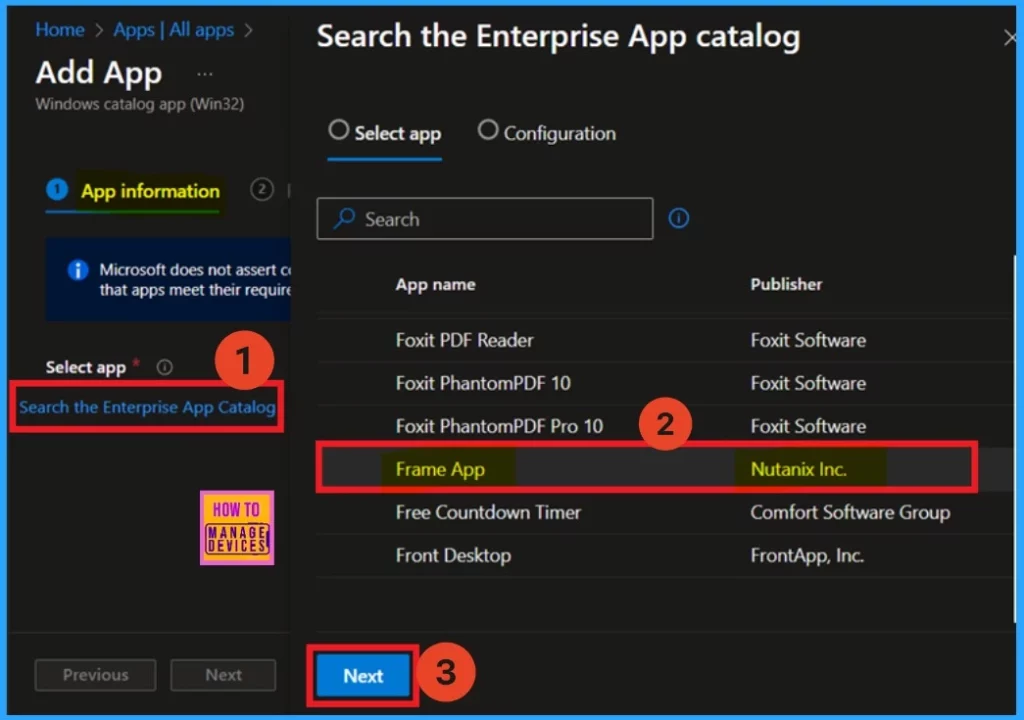The image size is (1024, 720).
Task: Click the greyed Next button beside Previous
Action: pos(223,675)
